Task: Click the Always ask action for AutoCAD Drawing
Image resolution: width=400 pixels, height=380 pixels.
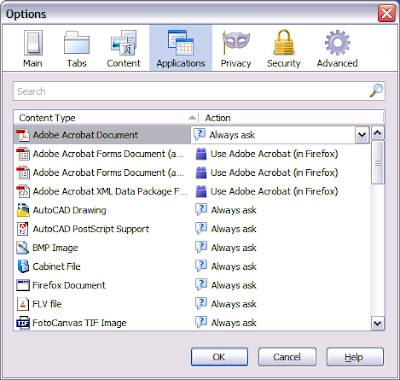Action: coord(226,210)
